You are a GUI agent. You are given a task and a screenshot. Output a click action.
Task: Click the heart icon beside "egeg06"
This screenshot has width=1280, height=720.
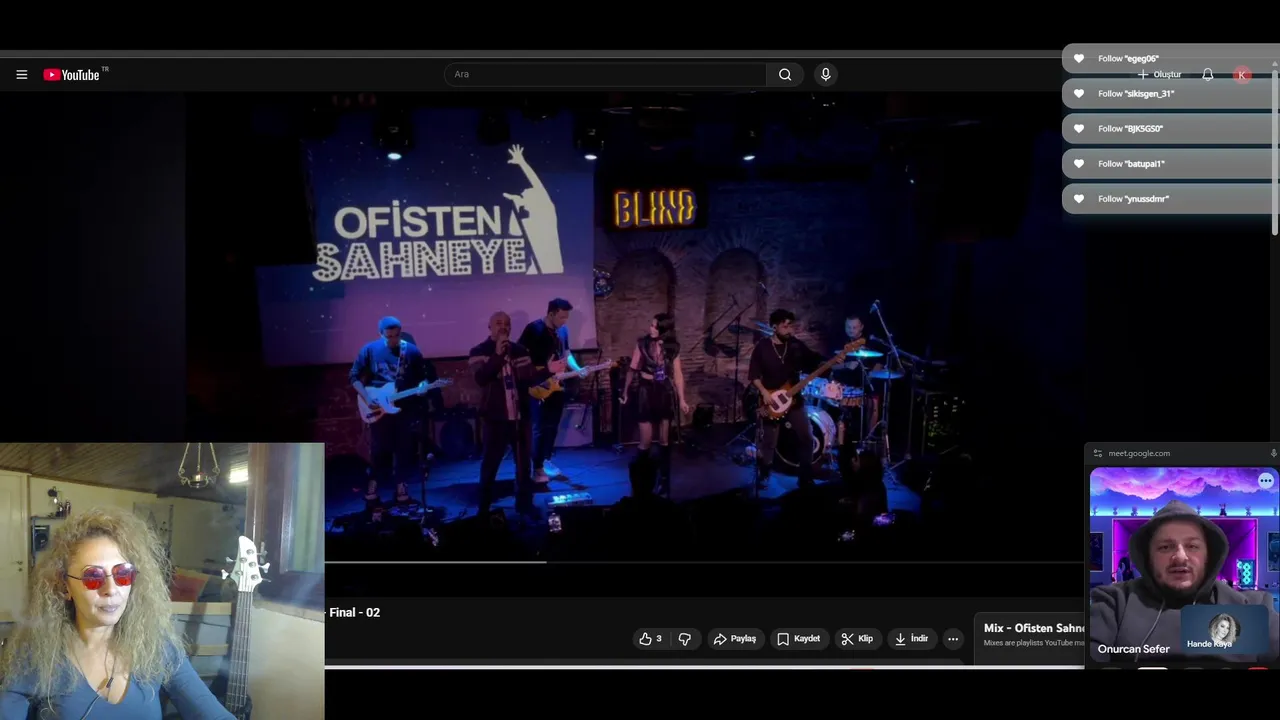pos(1078,58)
